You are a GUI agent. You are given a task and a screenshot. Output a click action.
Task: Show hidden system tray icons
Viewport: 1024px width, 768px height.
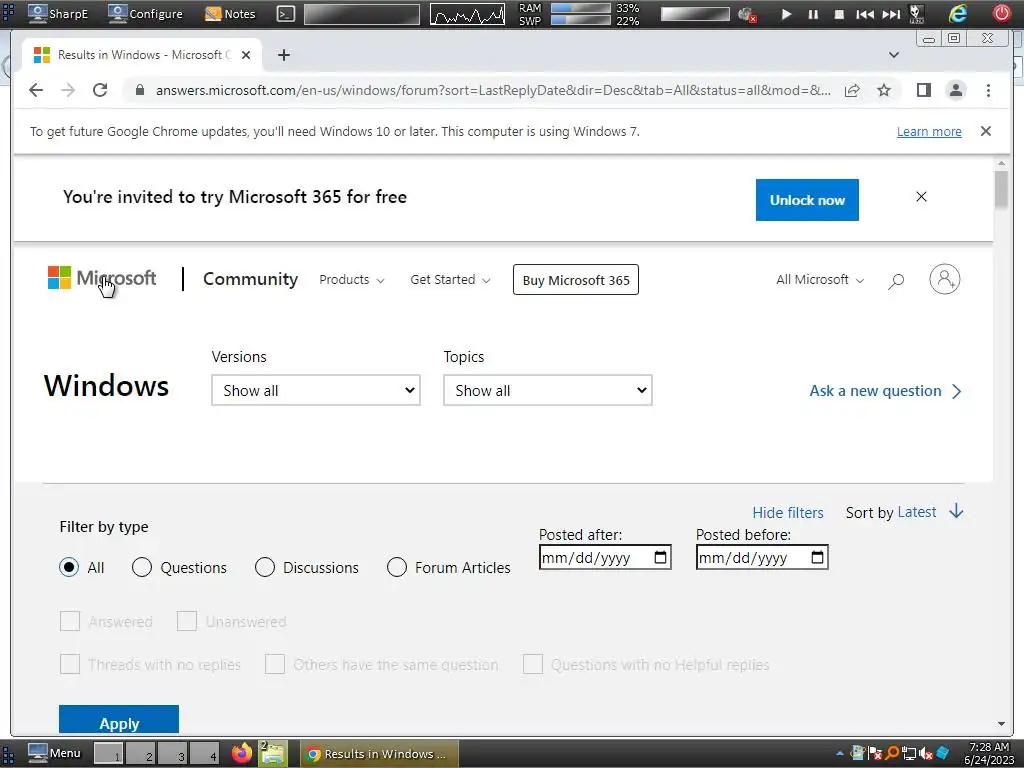click(840, 754)
